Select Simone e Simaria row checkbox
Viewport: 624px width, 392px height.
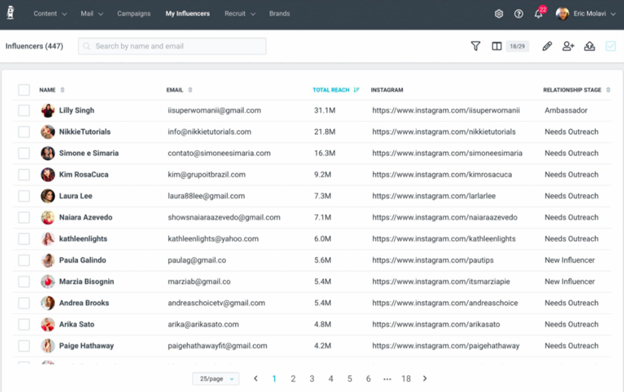click(x=24, y=153)
